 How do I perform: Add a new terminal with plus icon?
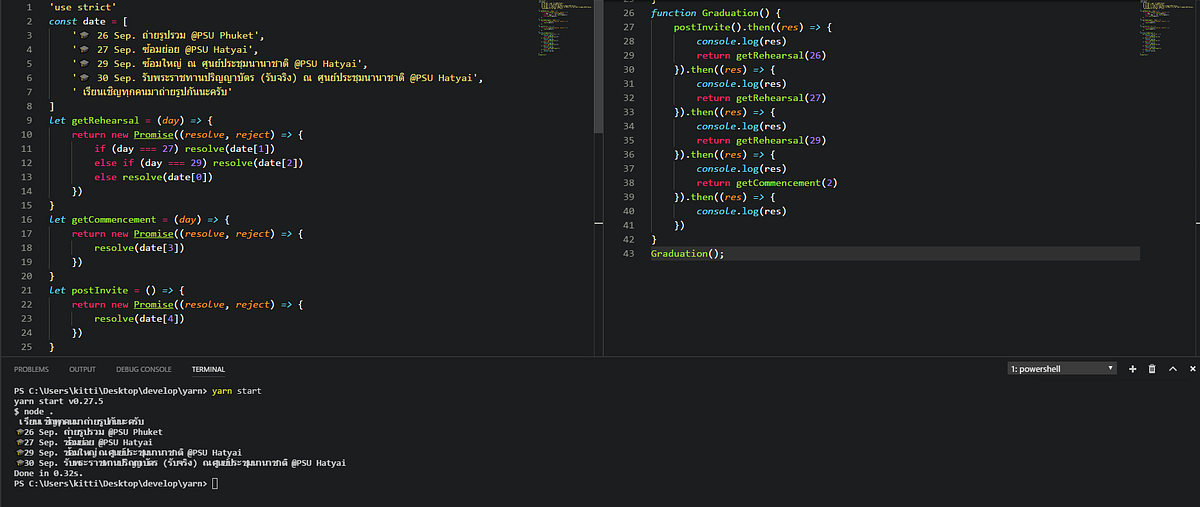click(x=1133, y=369)
